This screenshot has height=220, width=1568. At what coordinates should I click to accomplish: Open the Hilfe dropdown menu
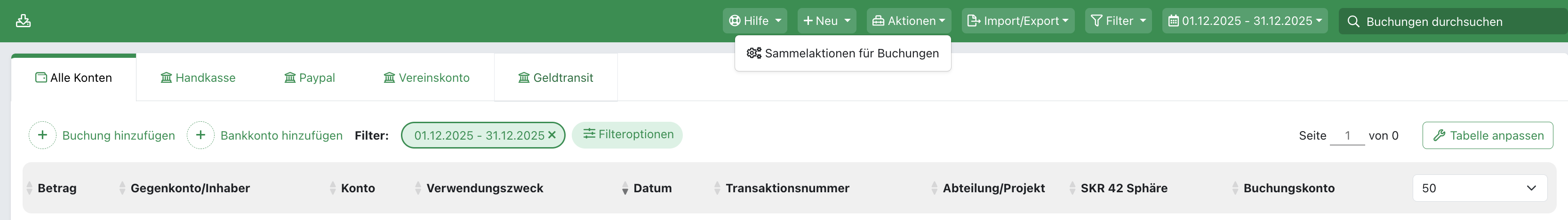[755, 21]
